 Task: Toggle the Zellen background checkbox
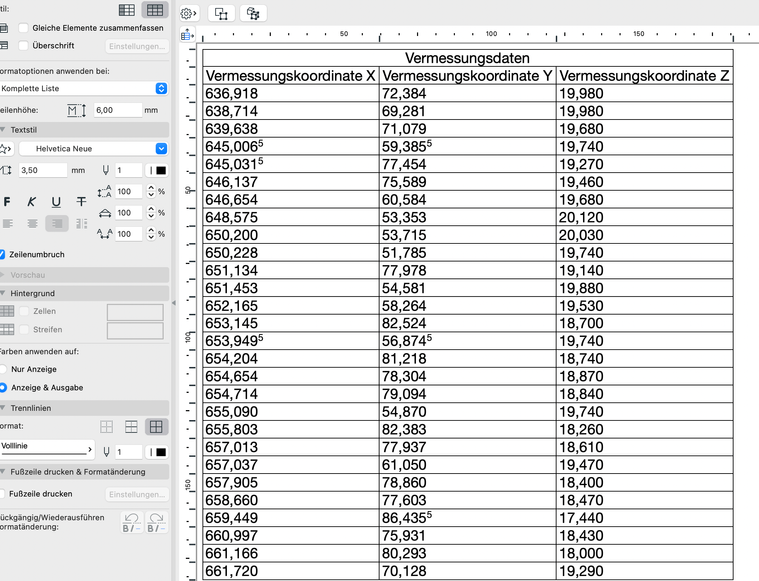24,311
